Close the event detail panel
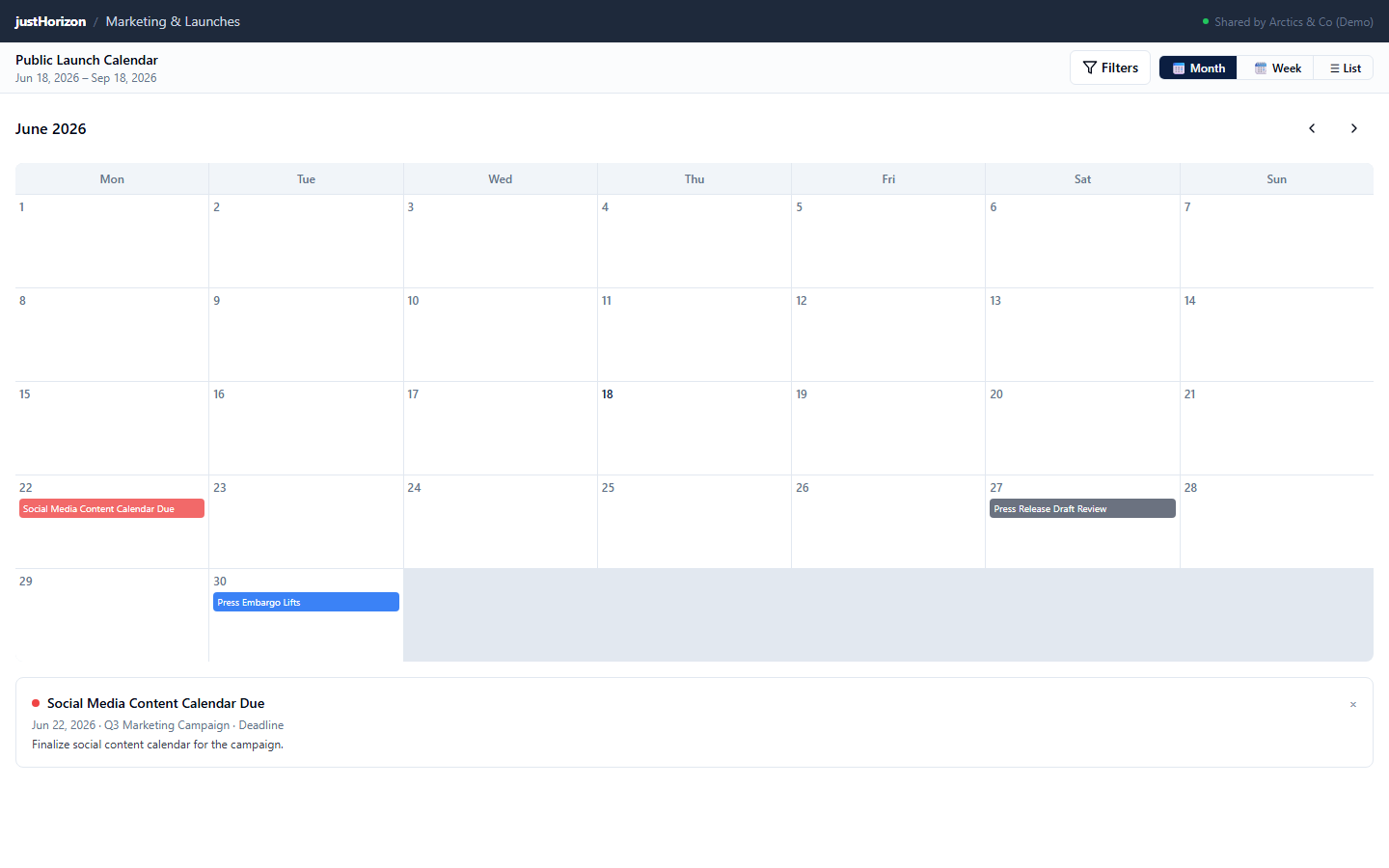 point(1353,704)
